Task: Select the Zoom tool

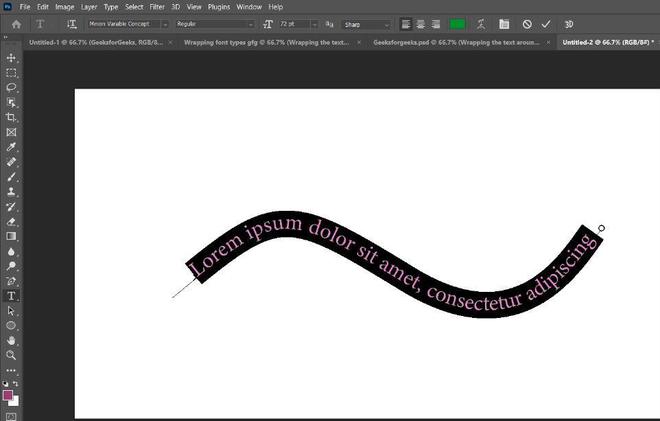Action: tap(11, 355)
